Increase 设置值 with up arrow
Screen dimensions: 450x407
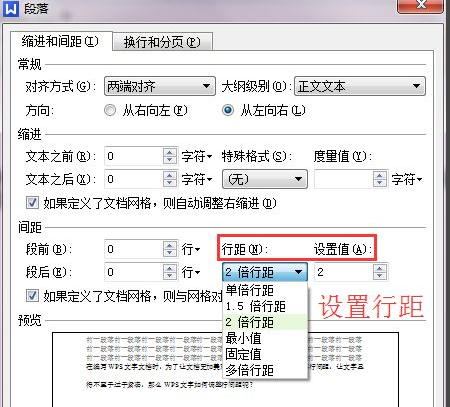(x=380, y=268)
